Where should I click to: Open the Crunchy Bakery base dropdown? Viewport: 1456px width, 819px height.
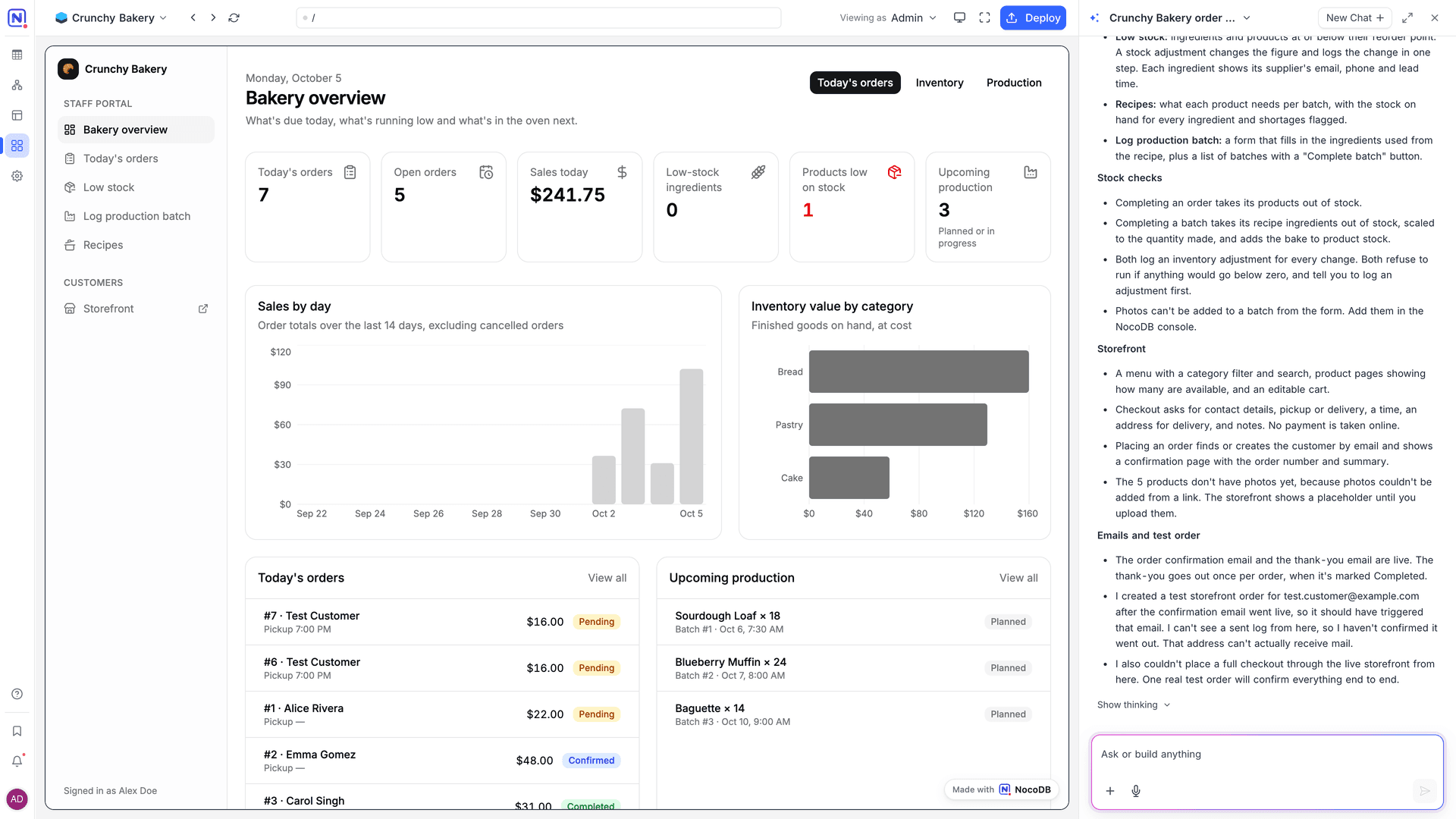click(111, 17)
